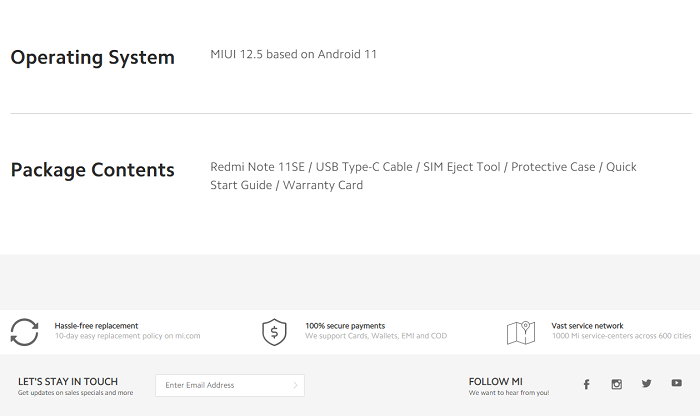Click the Operating System section title
The height and width of the screenshot is (416, 700).
click(x=92, y=58)
